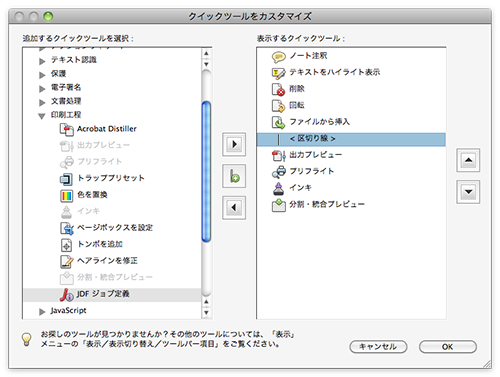Click the ノート注釈 speech bubble icon
The width and height of the screenshot is (500, 377).
pyautogui.click(x=279, y=57)
